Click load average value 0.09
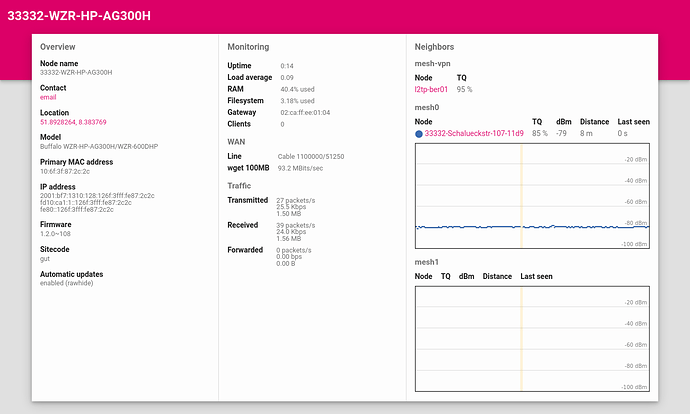This screenshot has width=690, height=414. (287, 77)
